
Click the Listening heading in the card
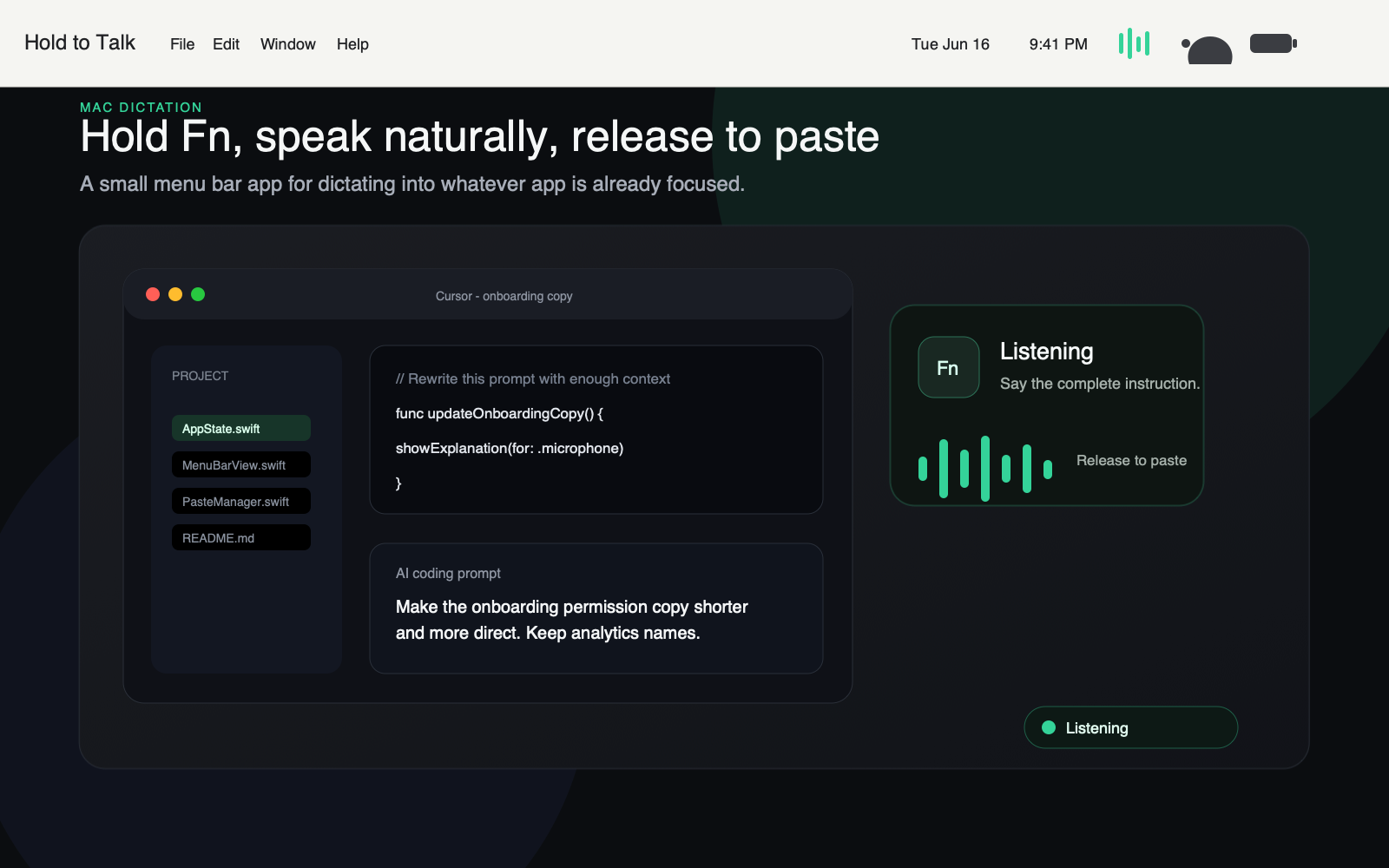tap(1046, 351)
